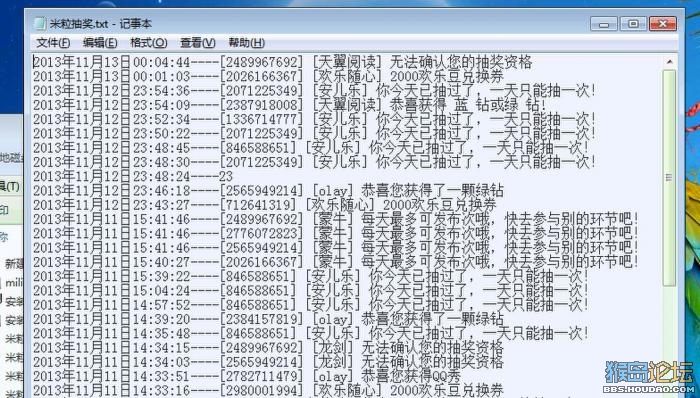Click the vertical scrollbar thumb
Viewport: 700px width, 398px height.
coord(669,177)
